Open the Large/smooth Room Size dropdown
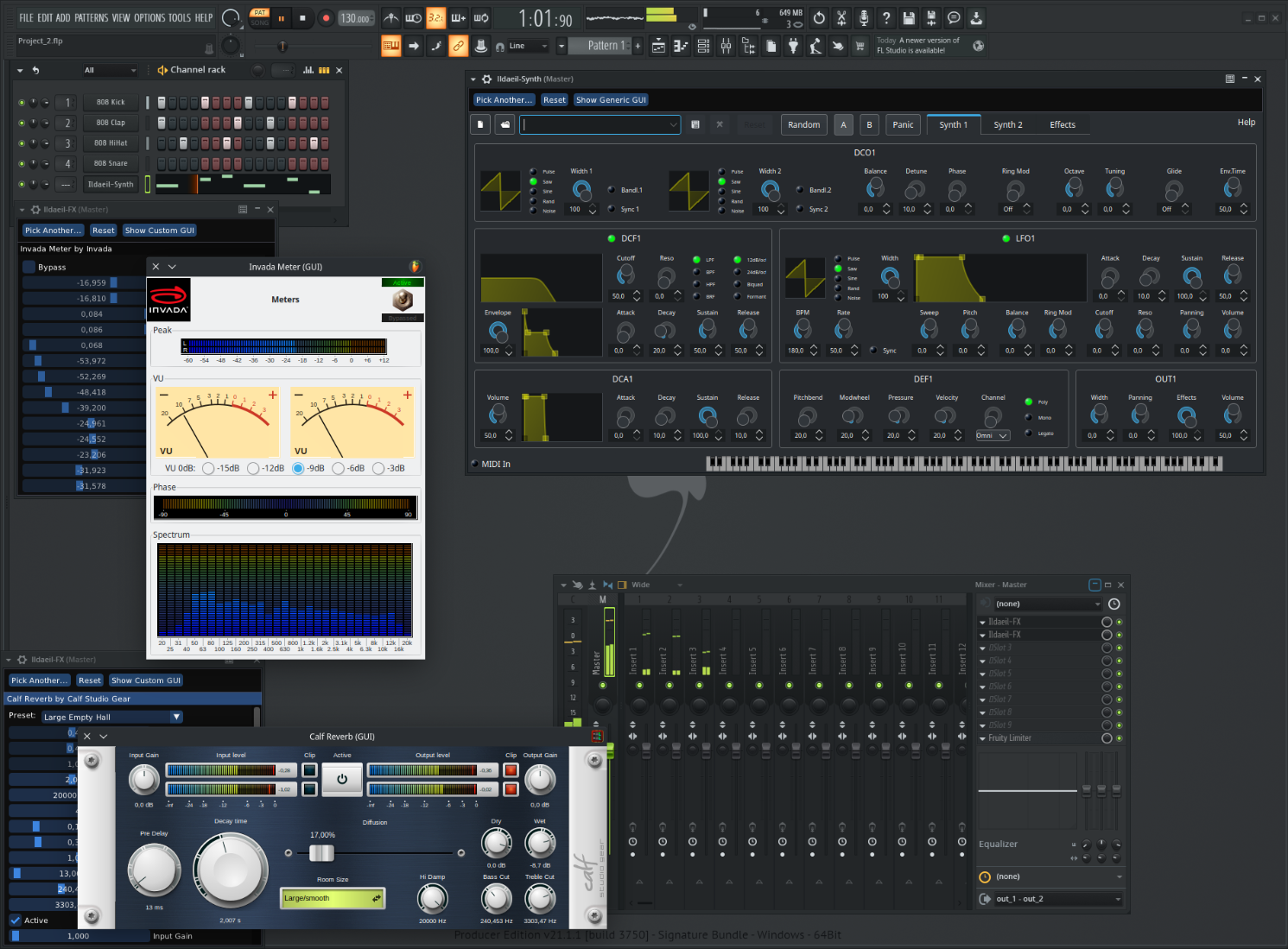Viewport: 1288px width, 949px height. tap(332, 898)
